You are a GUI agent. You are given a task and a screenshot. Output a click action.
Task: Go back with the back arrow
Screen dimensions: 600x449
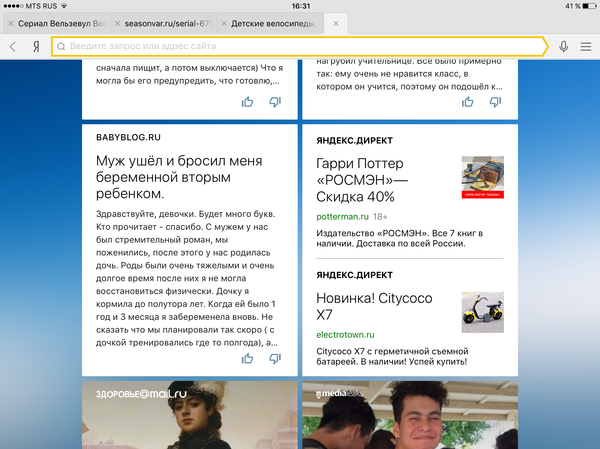(x=12, y=47)
